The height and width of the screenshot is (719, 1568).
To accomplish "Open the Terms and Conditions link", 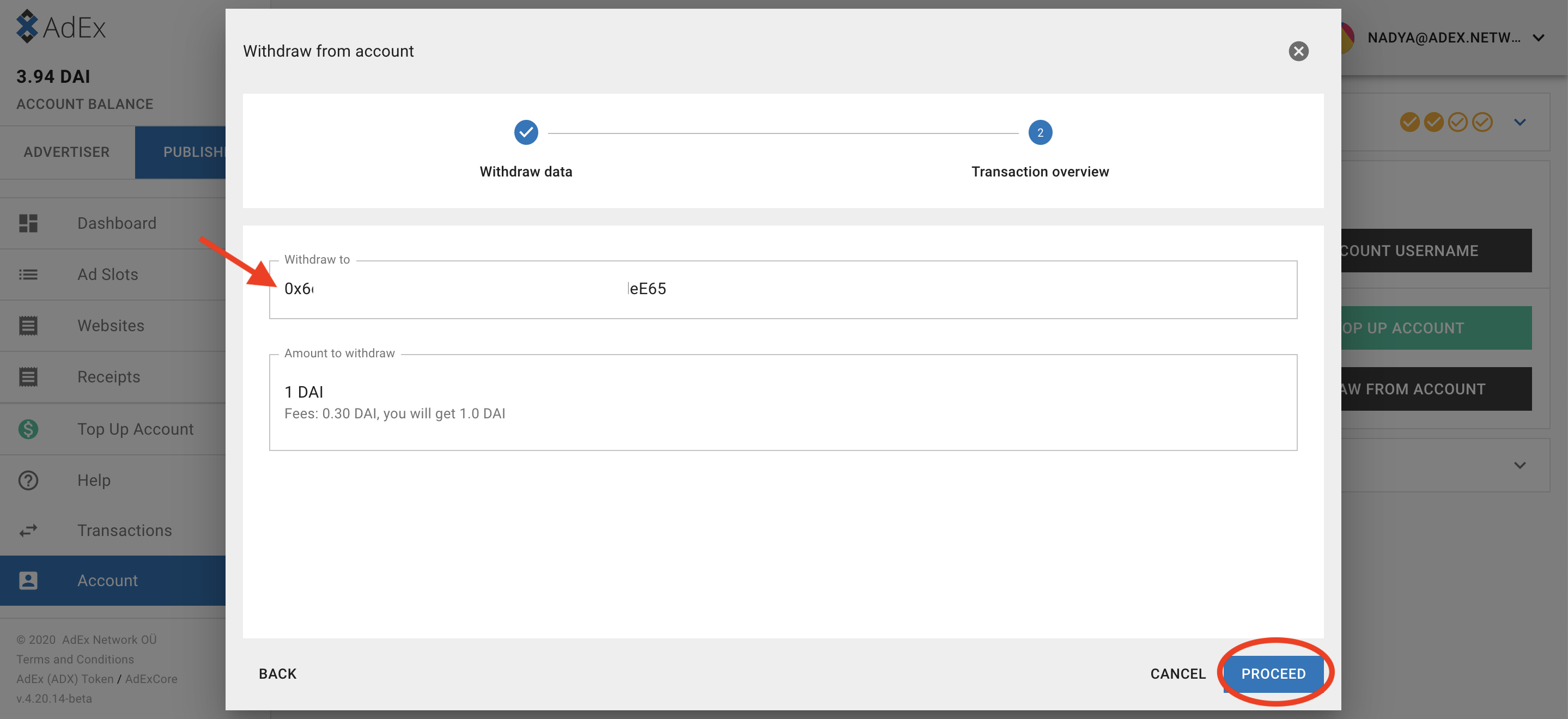I will click(75, 659).
